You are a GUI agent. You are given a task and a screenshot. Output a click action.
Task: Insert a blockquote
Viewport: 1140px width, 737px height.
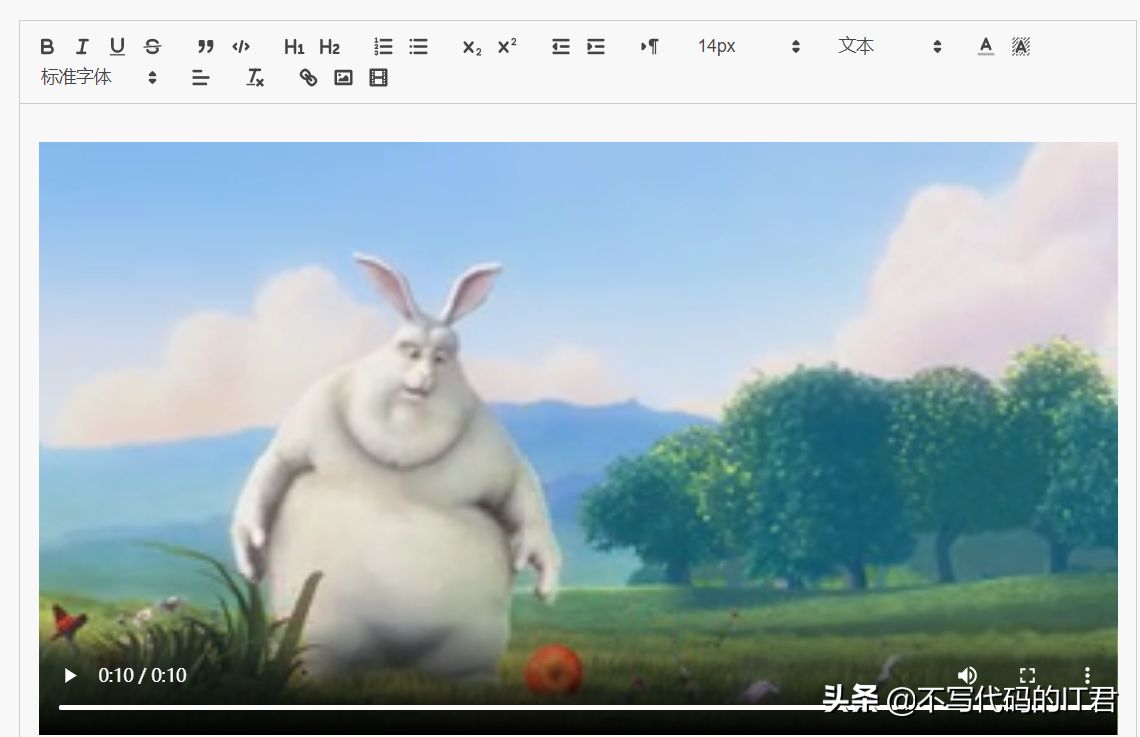click(x=205, y=46)
